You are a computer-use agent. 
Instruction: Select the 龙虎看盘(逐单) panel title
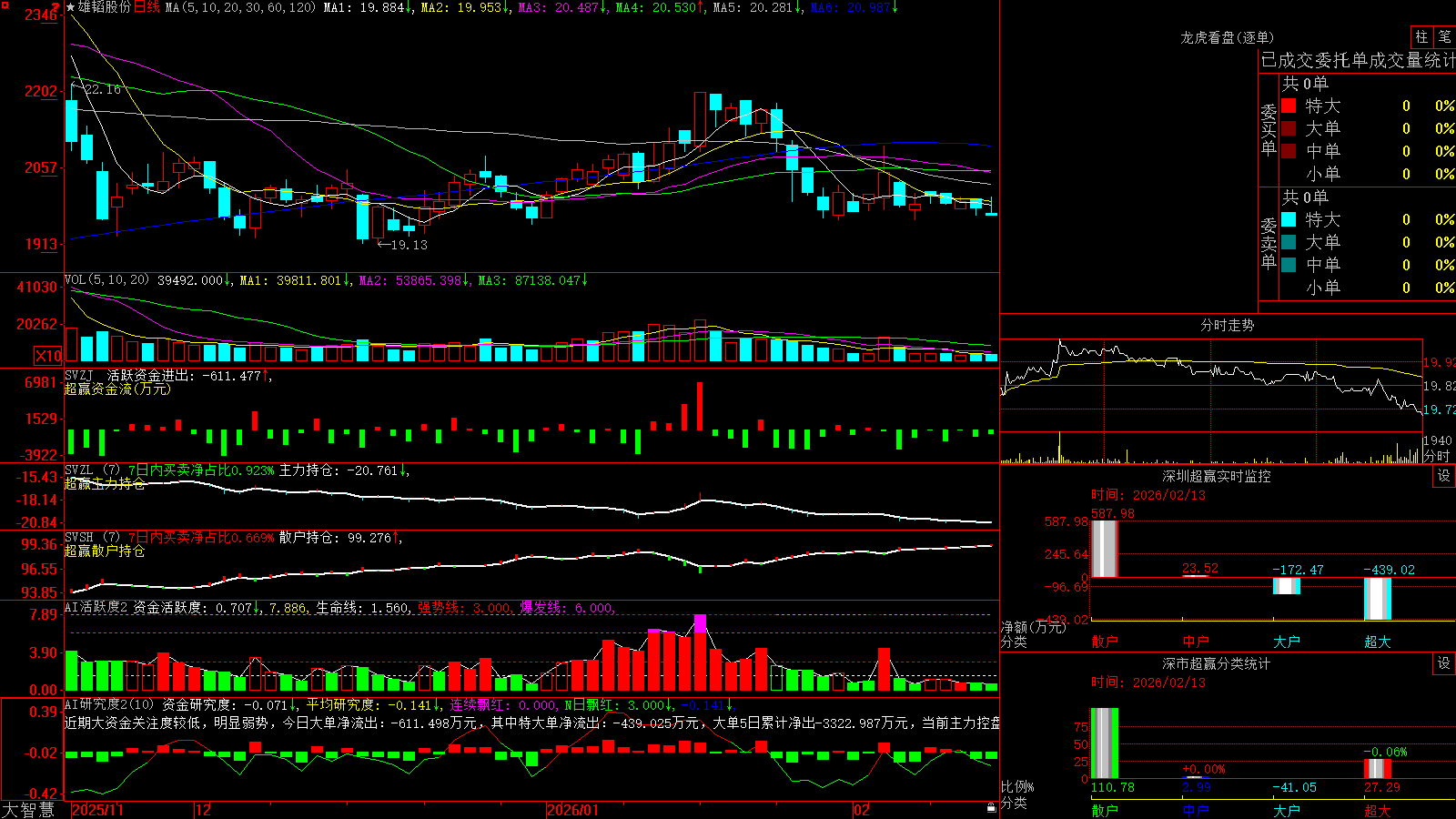[x=1227, y=37]
